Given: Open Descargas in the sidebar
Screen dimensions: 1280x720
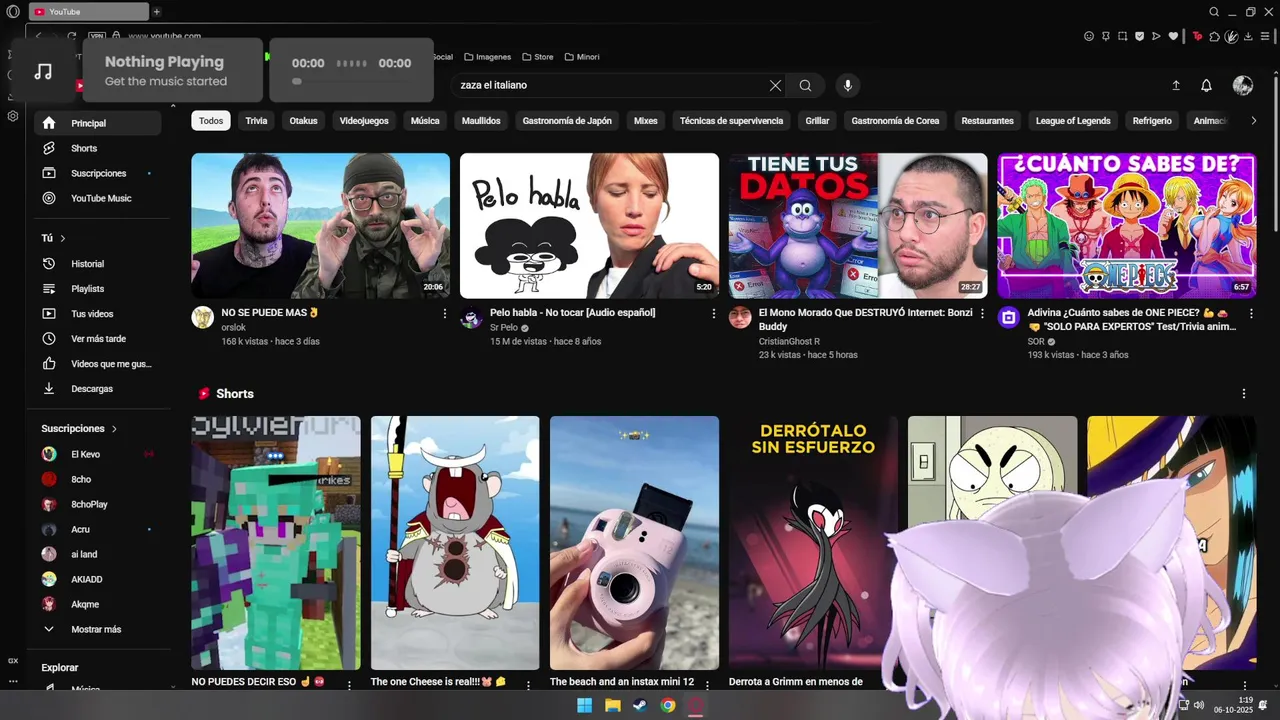Looking at the screenshot, I should (x=98, y=389).
